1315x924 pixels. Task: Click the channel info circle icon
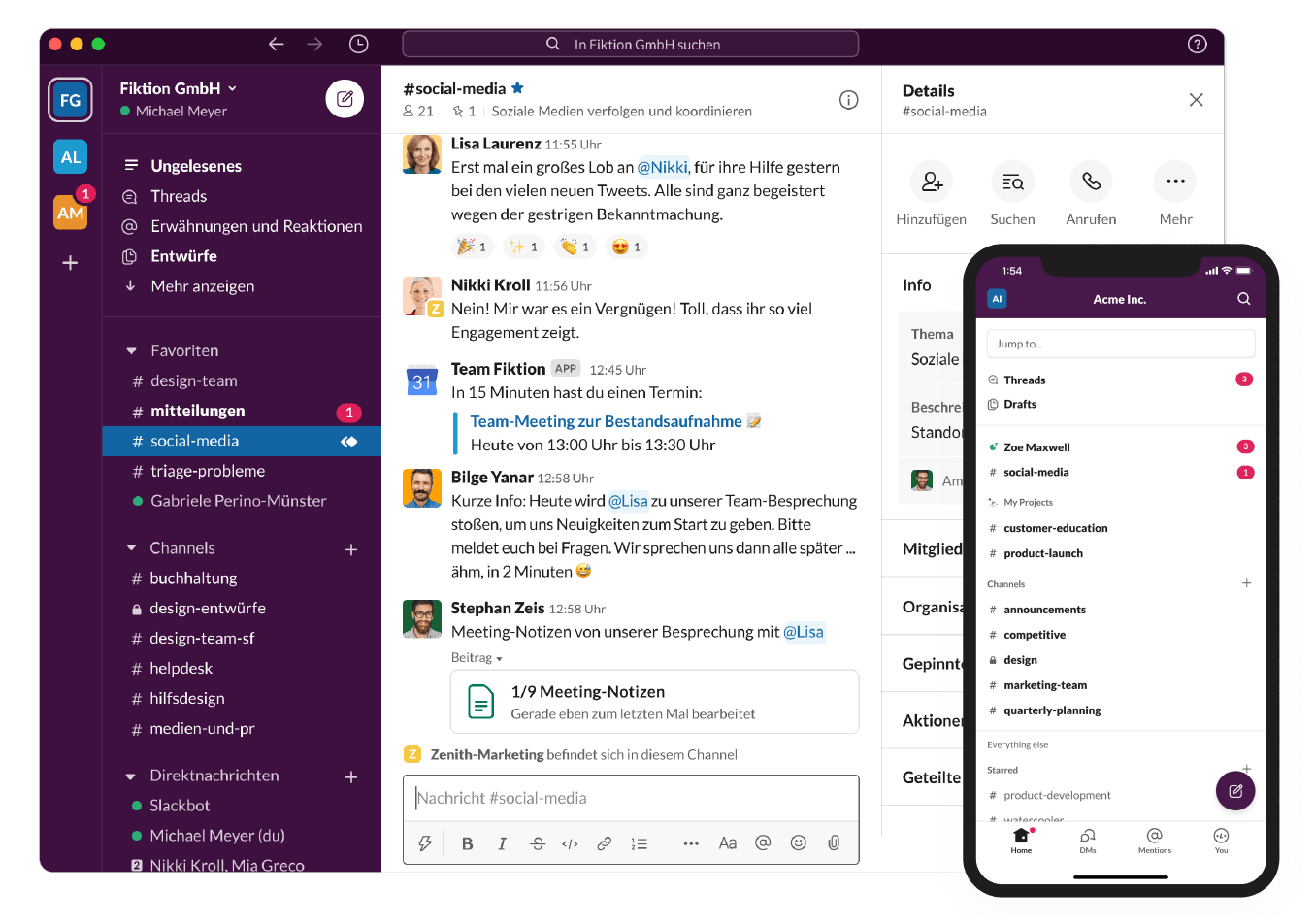click(849, 100)
